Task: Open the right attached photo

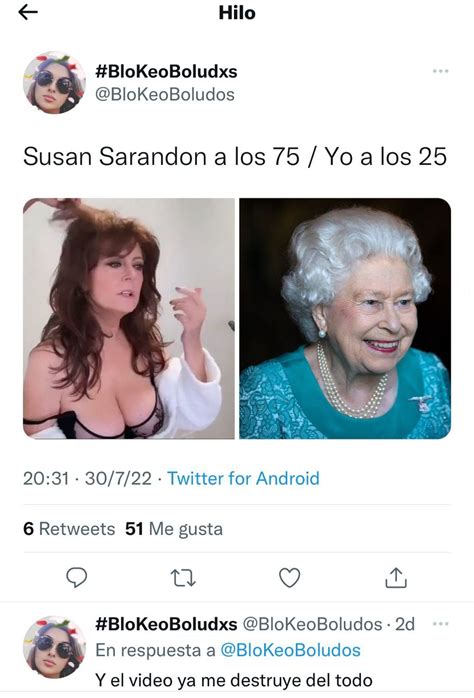Action: 345,318
